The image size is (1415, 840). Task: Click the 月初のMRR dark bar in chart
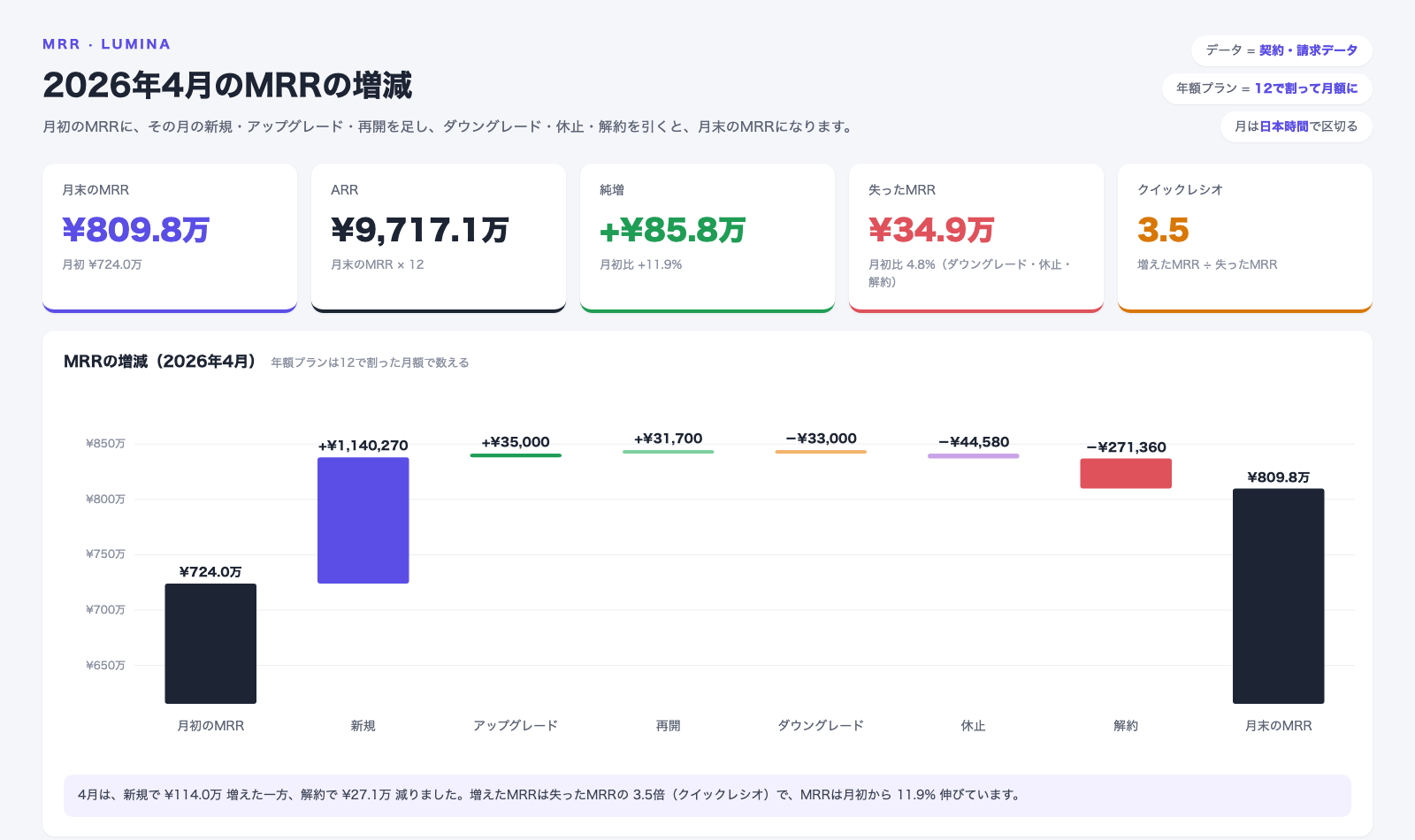point(210,644)
